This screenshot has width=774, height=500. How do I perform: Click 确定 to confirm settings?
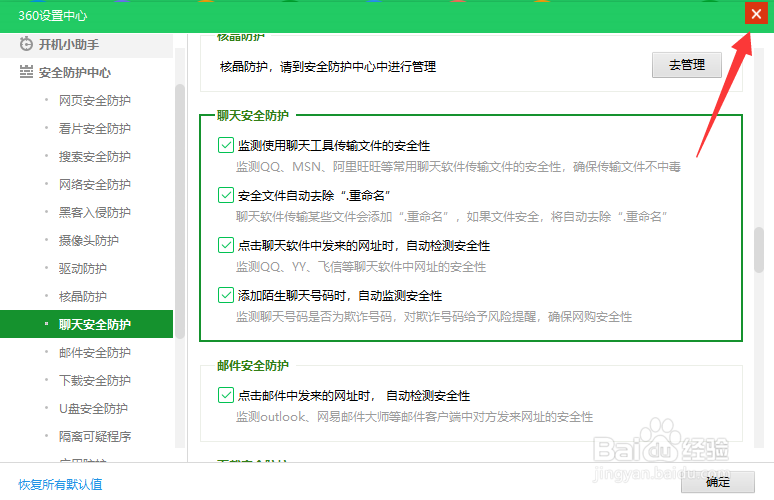(718, 482)
